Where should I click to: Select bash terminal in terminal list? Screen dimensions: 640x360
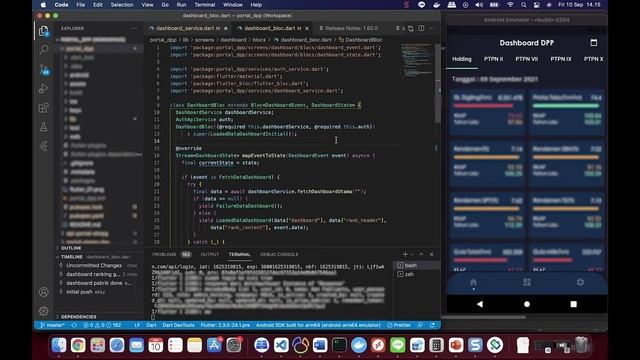click(416, 265)
